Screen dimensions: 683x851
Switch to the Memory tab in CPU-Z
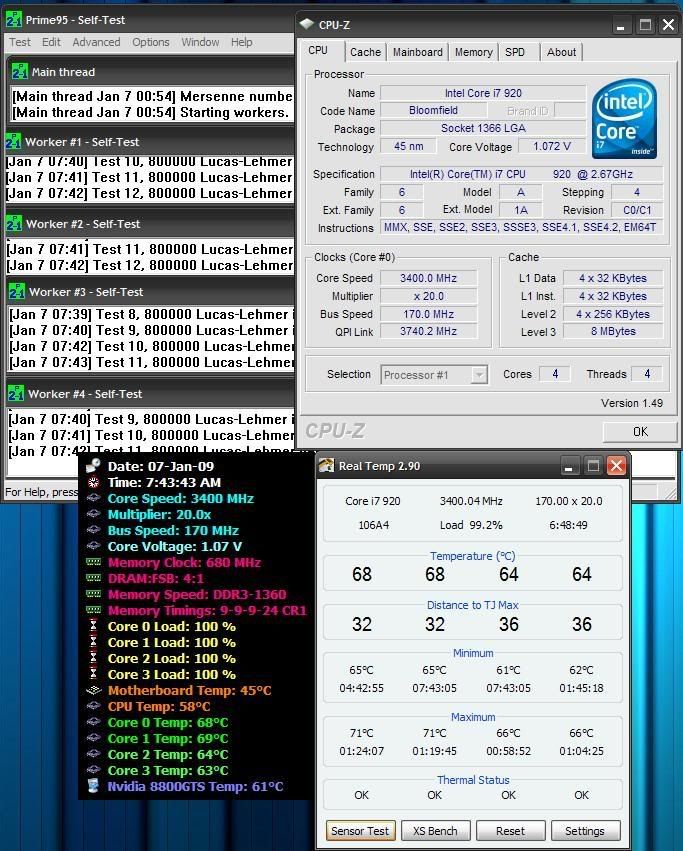pos(473,52)
